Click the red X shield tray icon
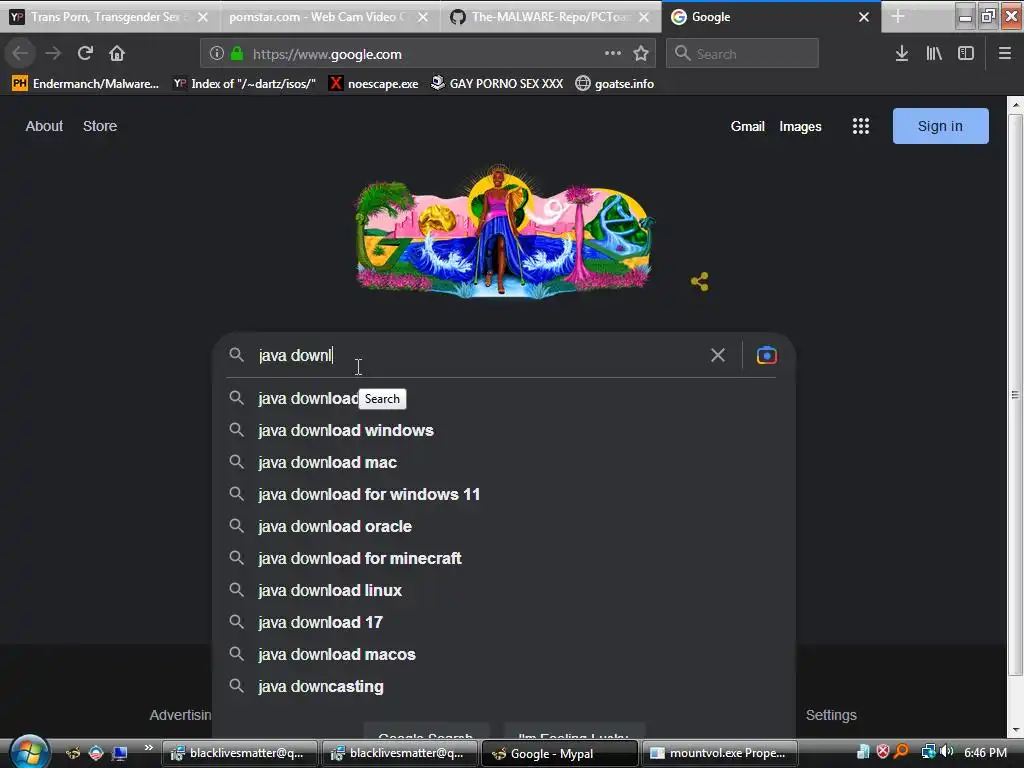This screenshot has width=1024, height=768. coord(883,752)
